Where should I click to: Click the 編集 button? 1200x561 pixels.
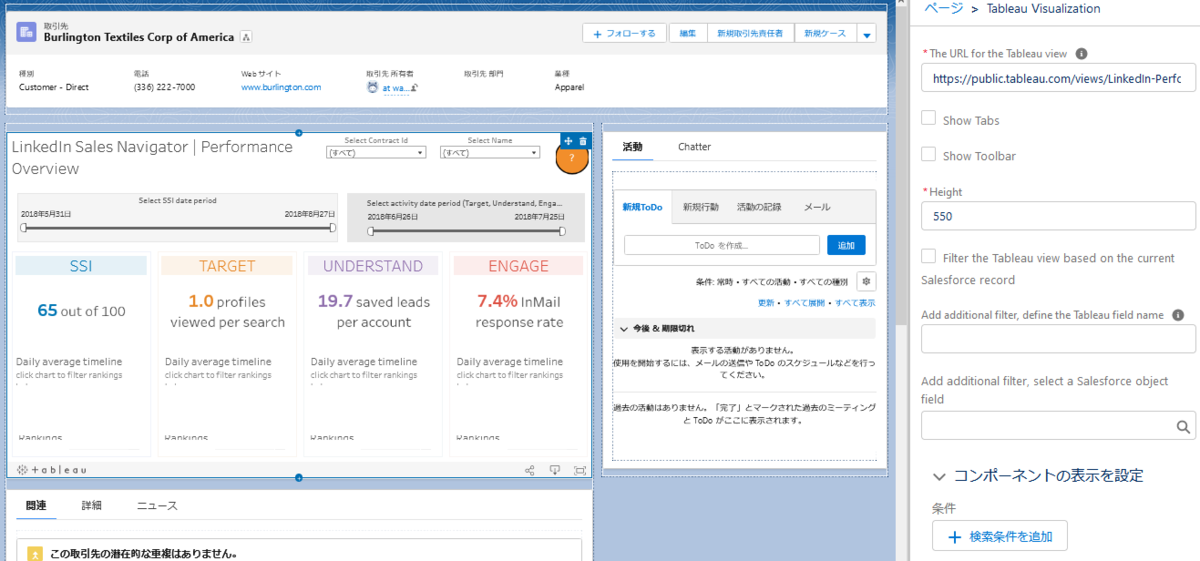tap(688, 34)
